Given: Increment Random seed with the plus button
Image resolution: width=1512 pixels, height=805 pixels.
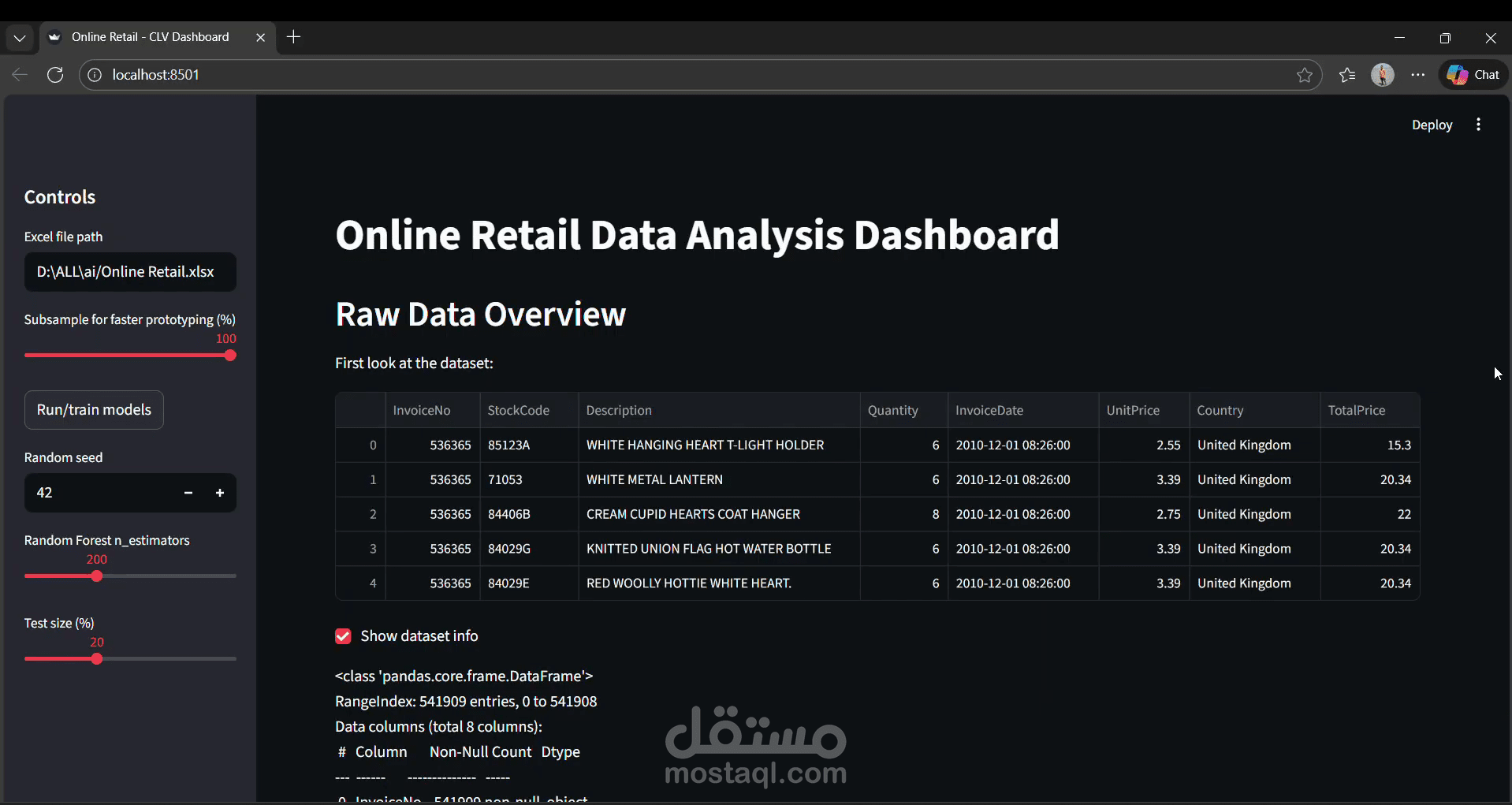Looking at the screenshot, I should click(219, 492).
